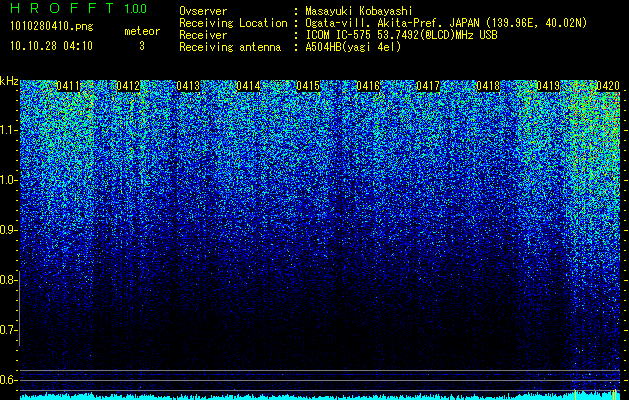Click the 1.1 frequency axis label
629x400 pixels.
[8, 130]
